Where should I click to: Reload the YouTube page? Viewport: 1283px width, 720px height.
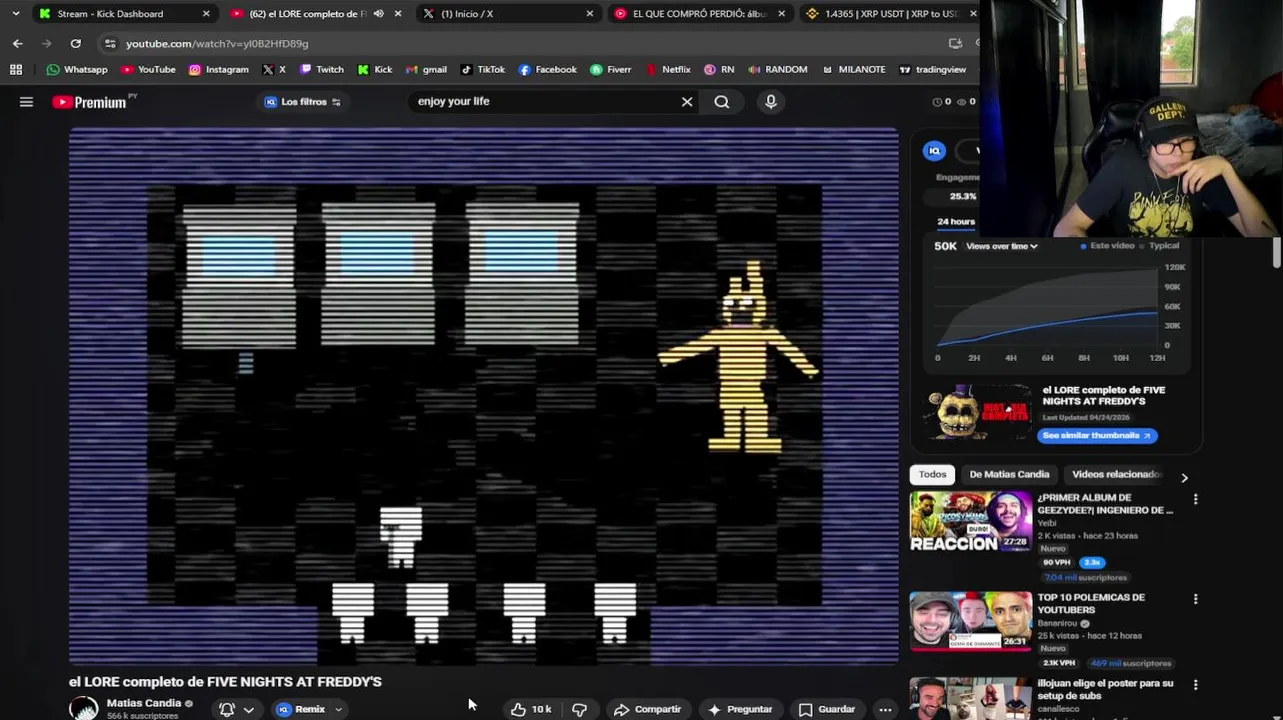(x=75, y=43)
